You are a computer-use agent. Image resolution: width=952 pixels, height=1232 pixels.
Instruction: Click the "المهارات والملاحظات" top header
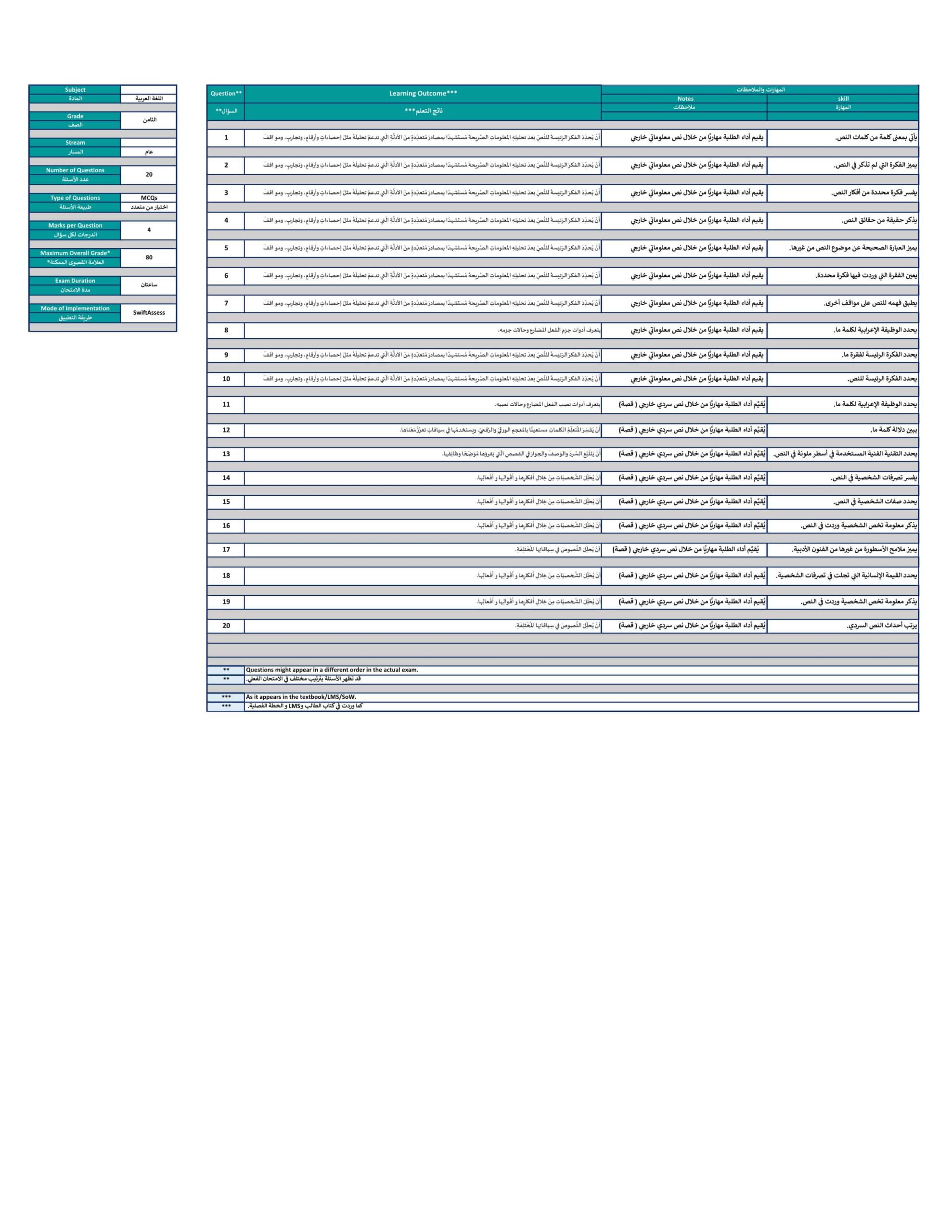[x=760, y=90]
